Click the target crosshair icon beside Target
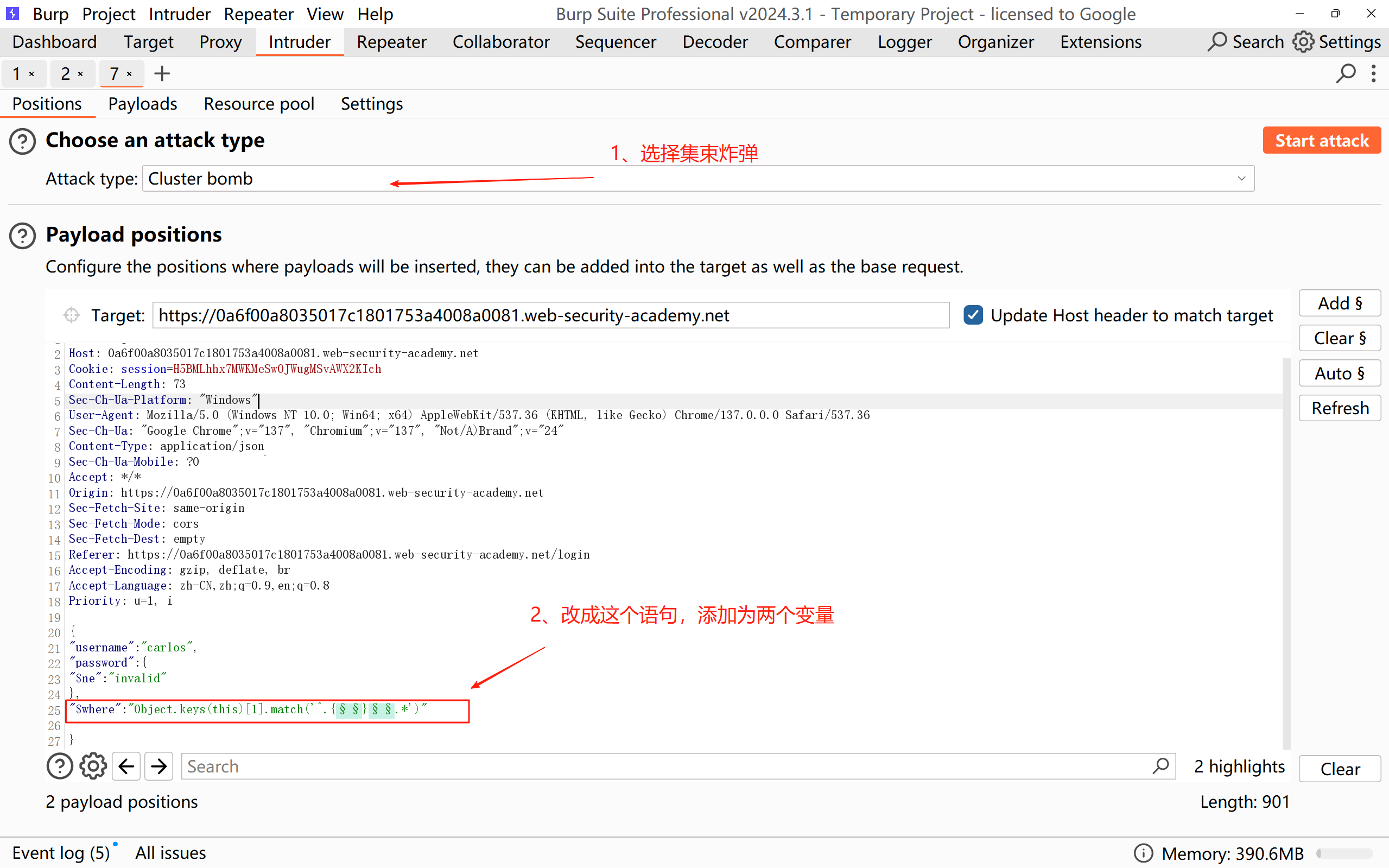Image resolution: width=1389 pixels, height=868 pixels. pyautogui.click(x=71, y=315)
